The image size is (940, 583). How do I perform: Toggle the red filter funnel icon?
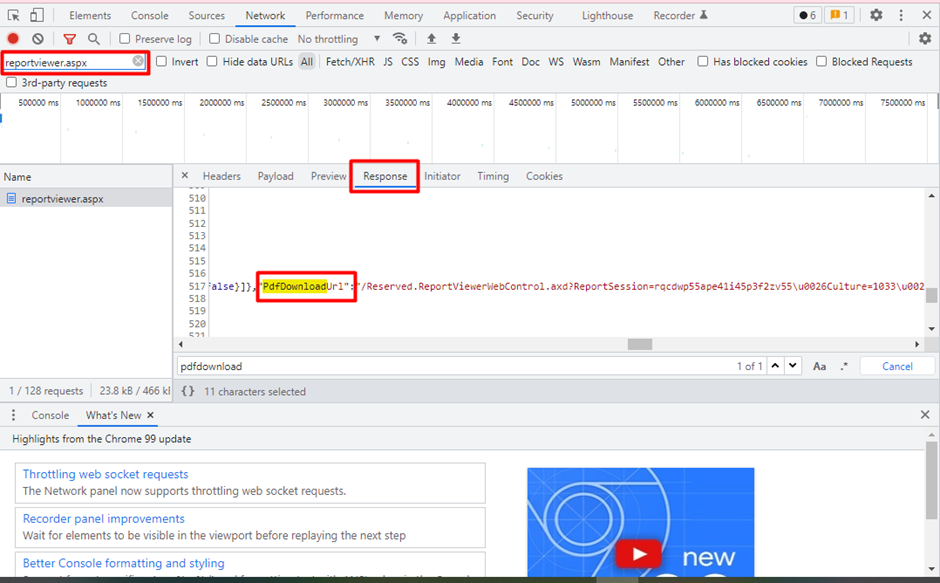coord(70,39)
